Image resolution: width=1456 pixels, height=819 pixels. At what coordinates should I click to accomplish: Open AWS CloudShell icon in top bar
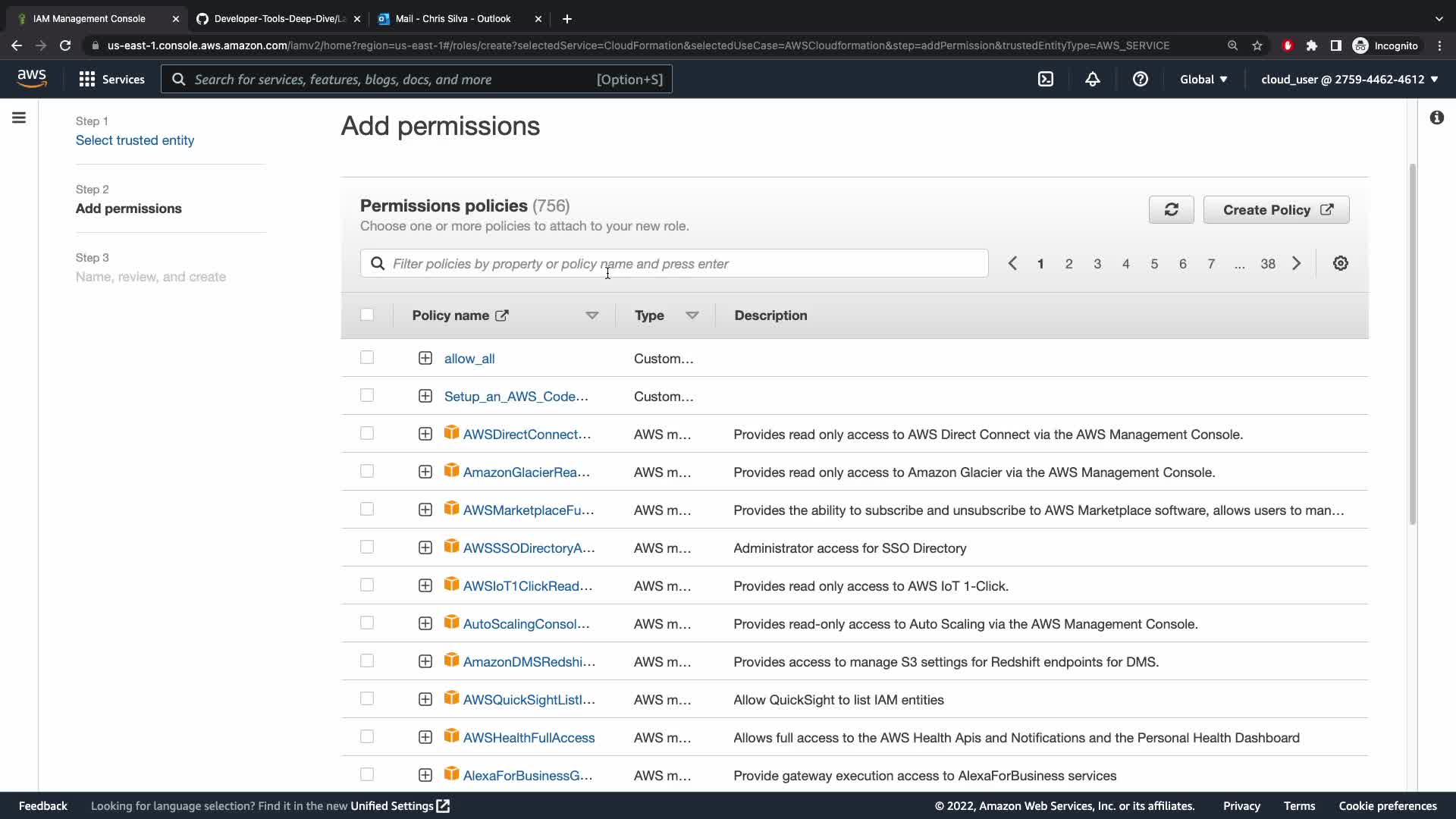[1046, 79]
